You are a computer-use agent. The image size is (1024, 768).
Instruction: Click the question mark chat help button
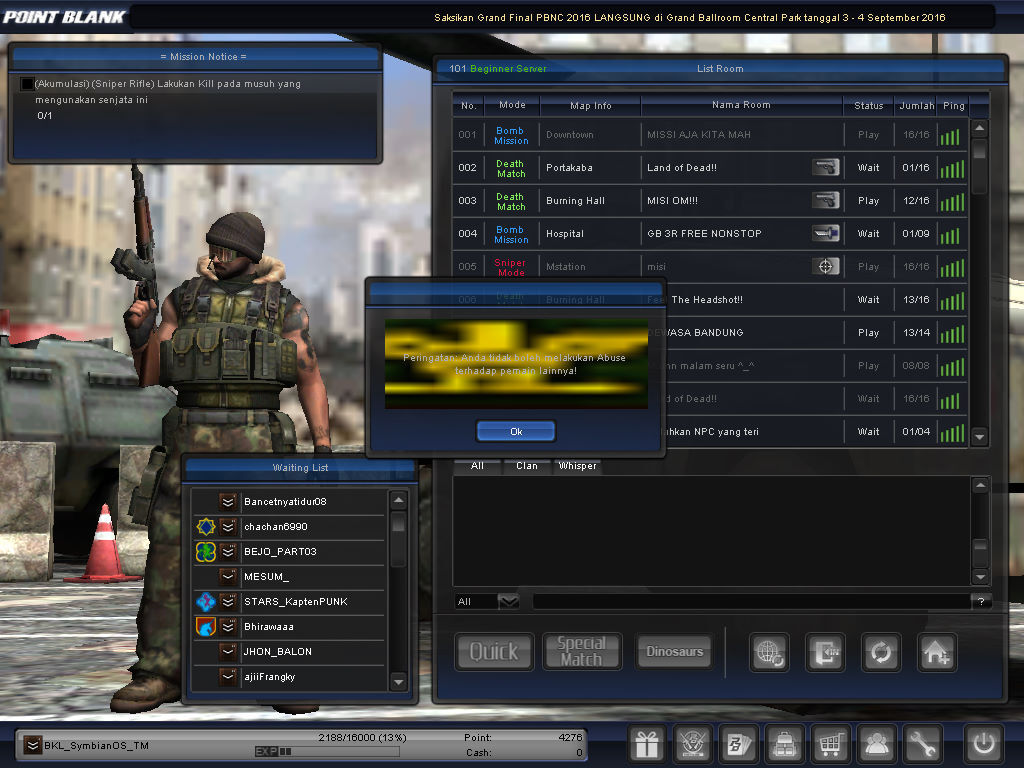(x=981, y=601)
